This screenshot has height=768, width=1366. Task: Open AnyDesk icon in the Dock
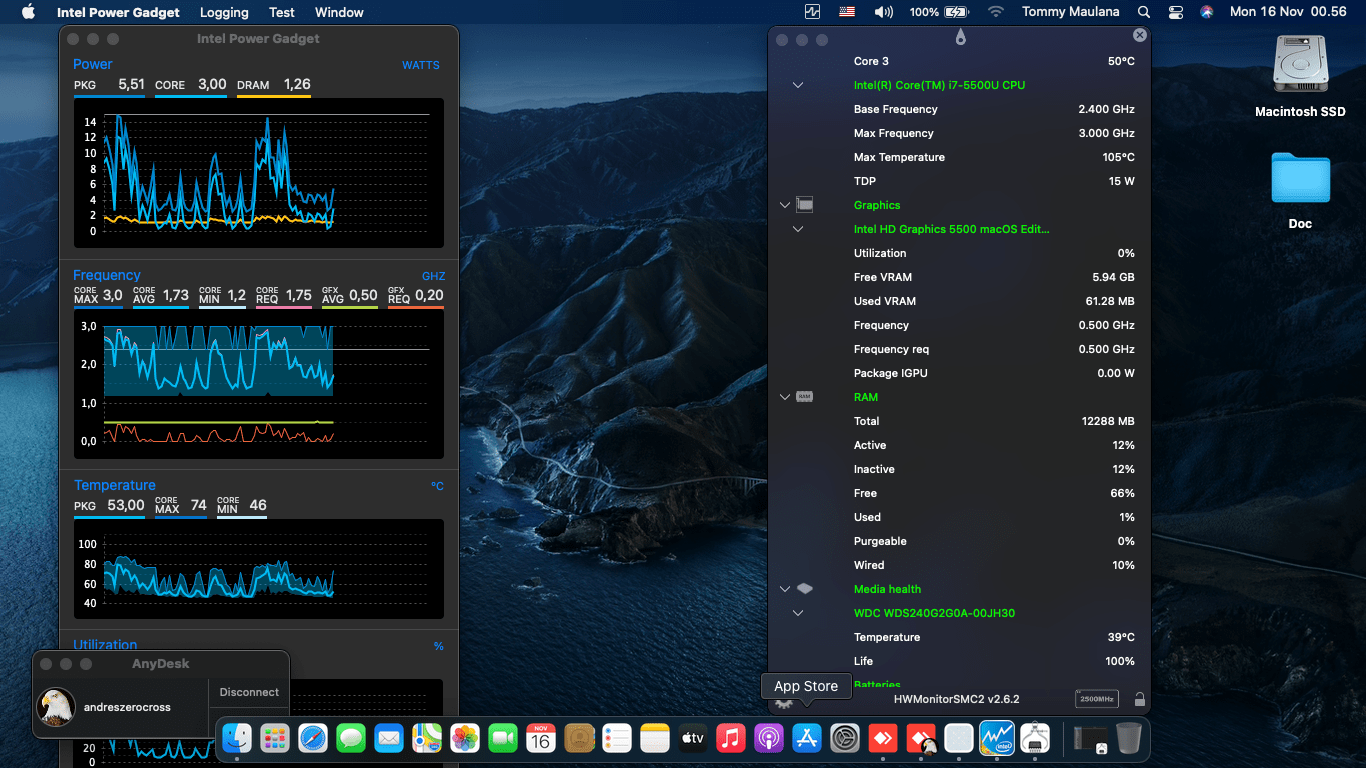point(883,739)
